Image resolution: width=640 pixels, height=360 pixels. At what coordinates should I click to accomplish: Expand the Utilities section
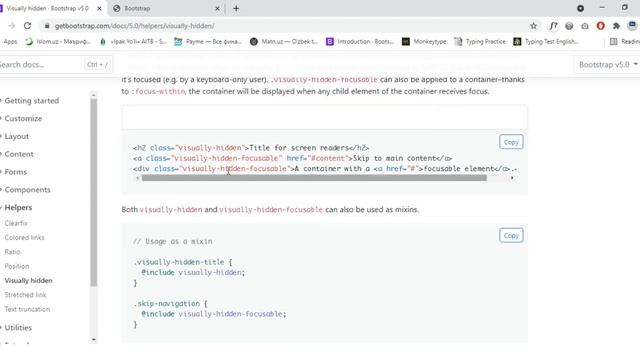click(x=18, y=328)
